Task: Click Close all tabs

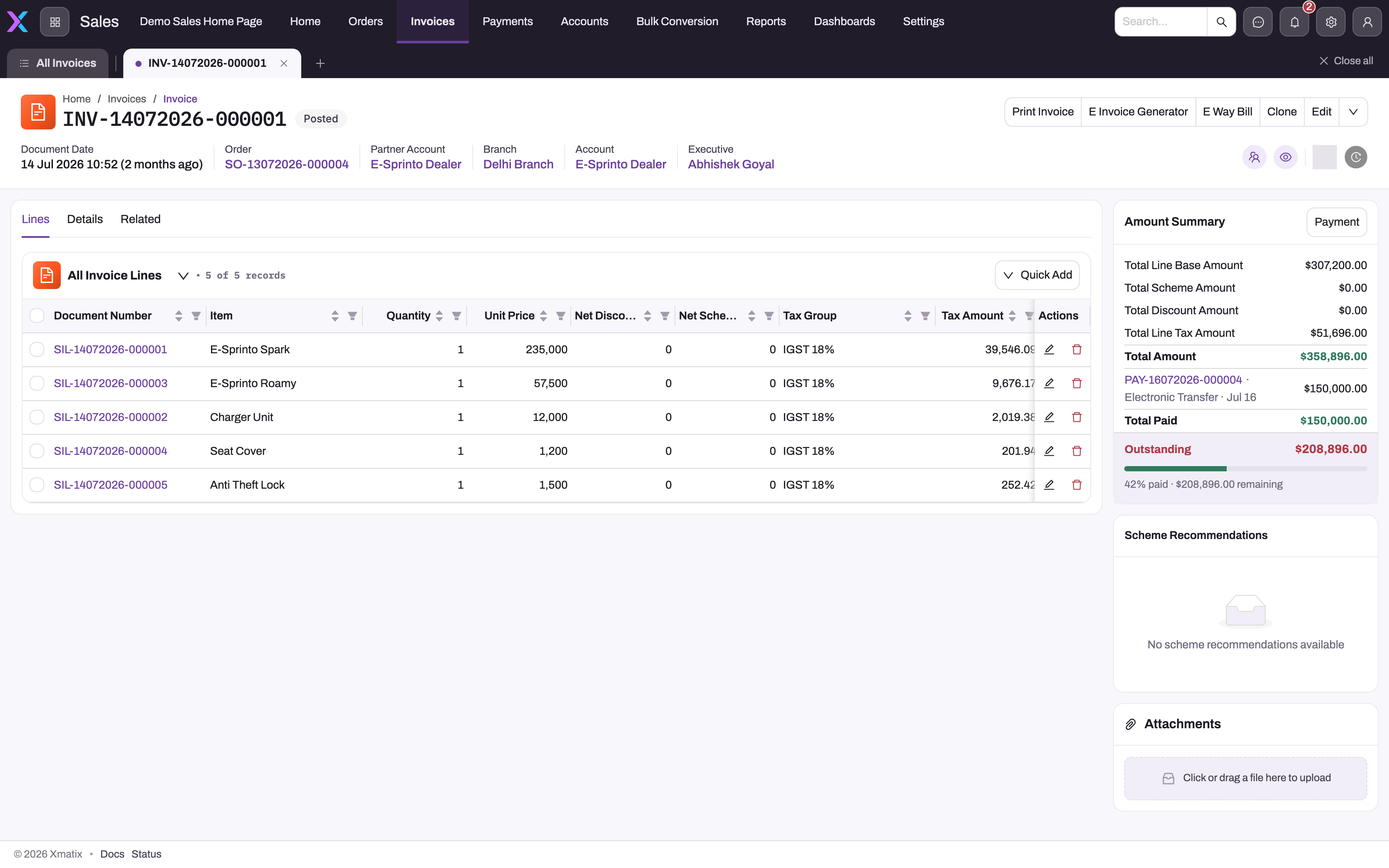Action: [x=1346, y=61]
